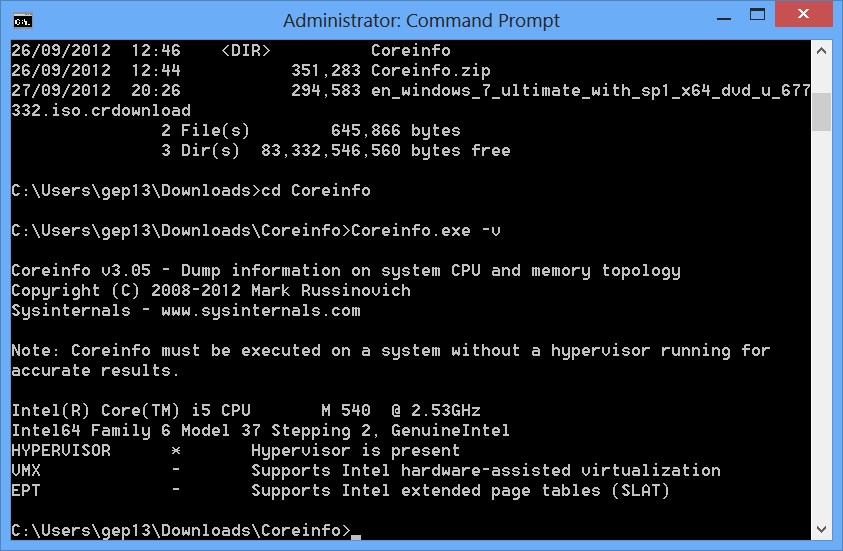Click the asterisk in the HYPERVISOR row
This screenshot has width=843, height=551.
(x=176, y=450)
